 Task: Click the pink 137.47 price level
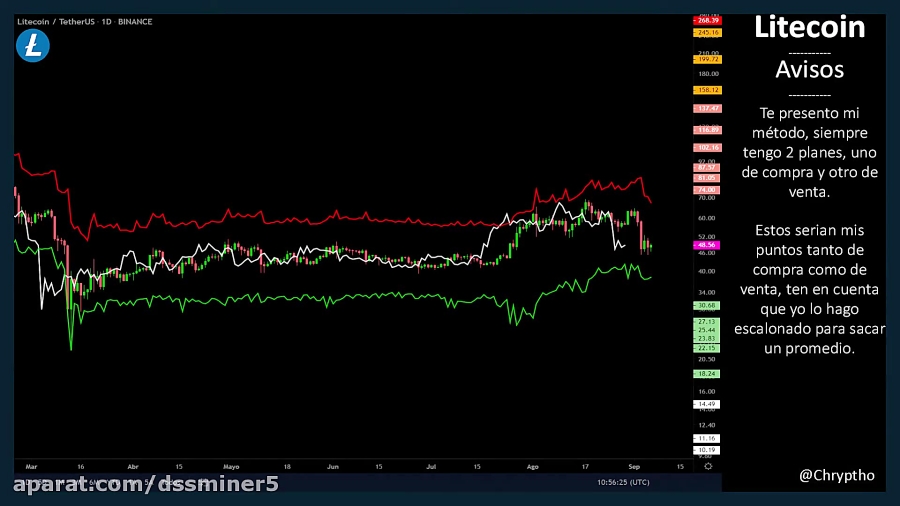[707, 108]
